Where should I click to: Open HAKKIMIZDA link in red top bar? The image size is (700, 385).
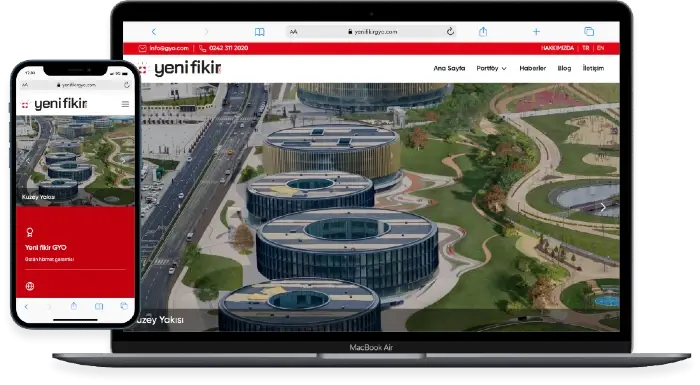557,48
